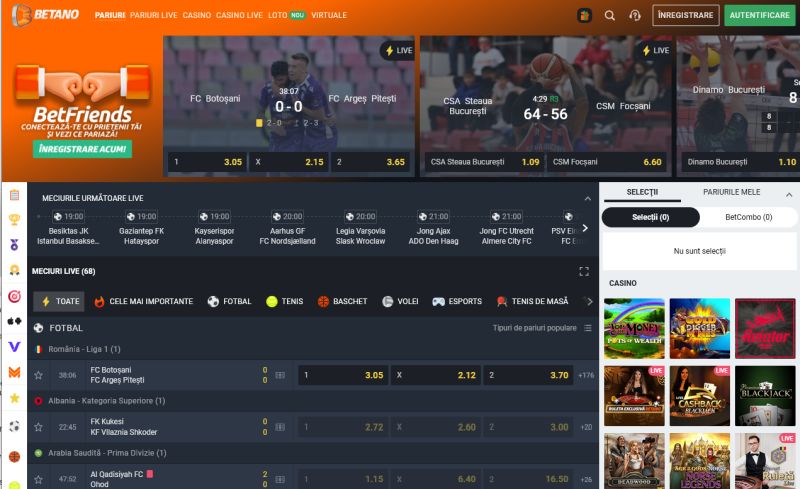The width and height of the screenshot is (800, 489).
Task: Collapse România - Liga 1 league group
Action: (x=313, y=349)
